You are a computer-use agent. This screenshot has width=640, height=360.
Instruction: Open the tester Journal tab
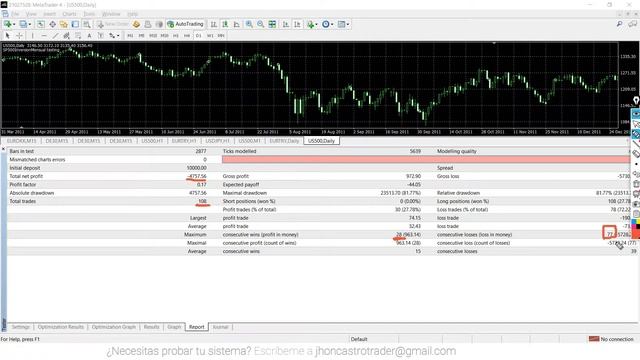pyautogui.click(x=220, y=327)
